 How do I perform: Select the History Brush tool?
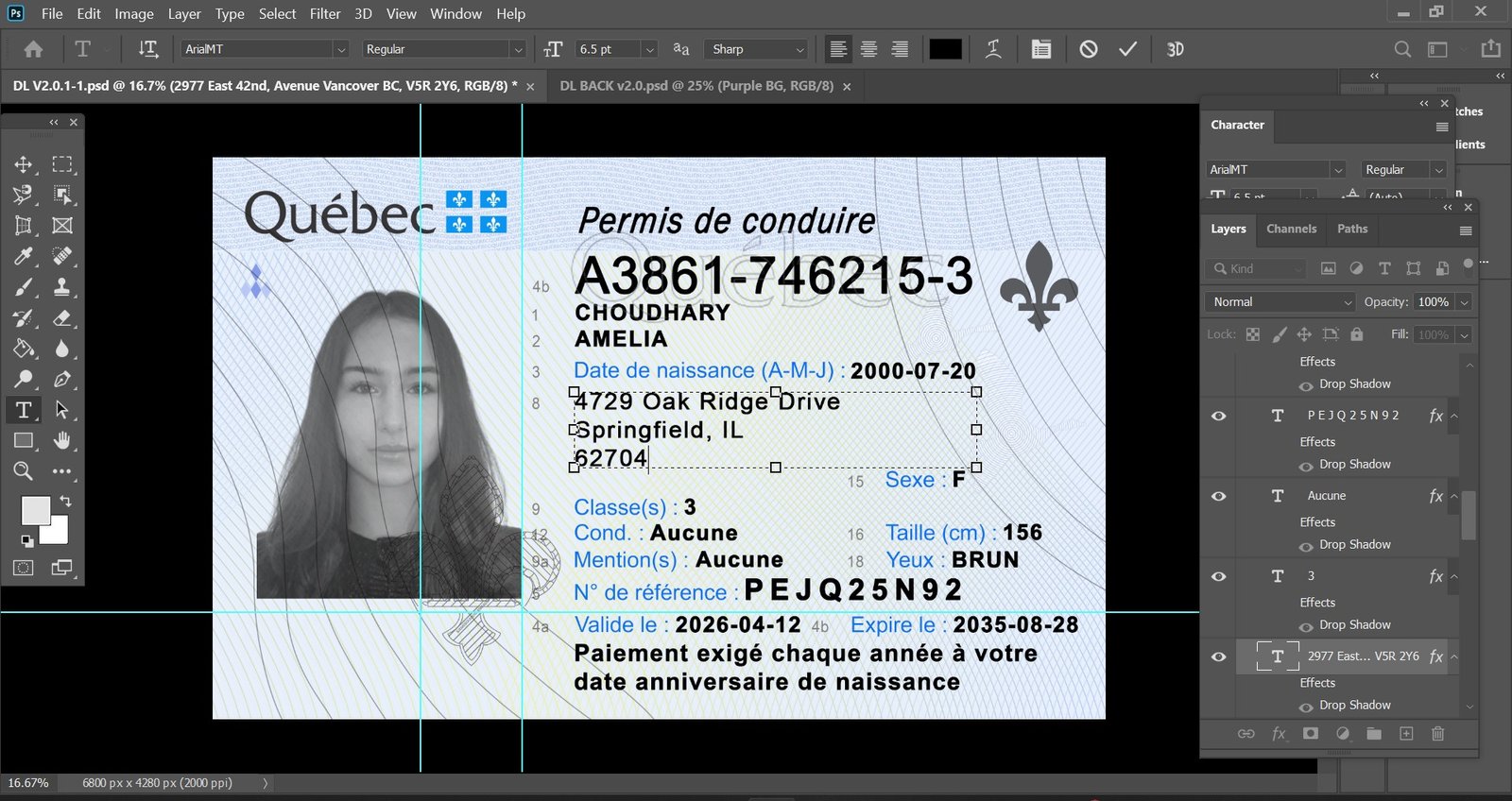pyautogui.click(x=24, y=318)
